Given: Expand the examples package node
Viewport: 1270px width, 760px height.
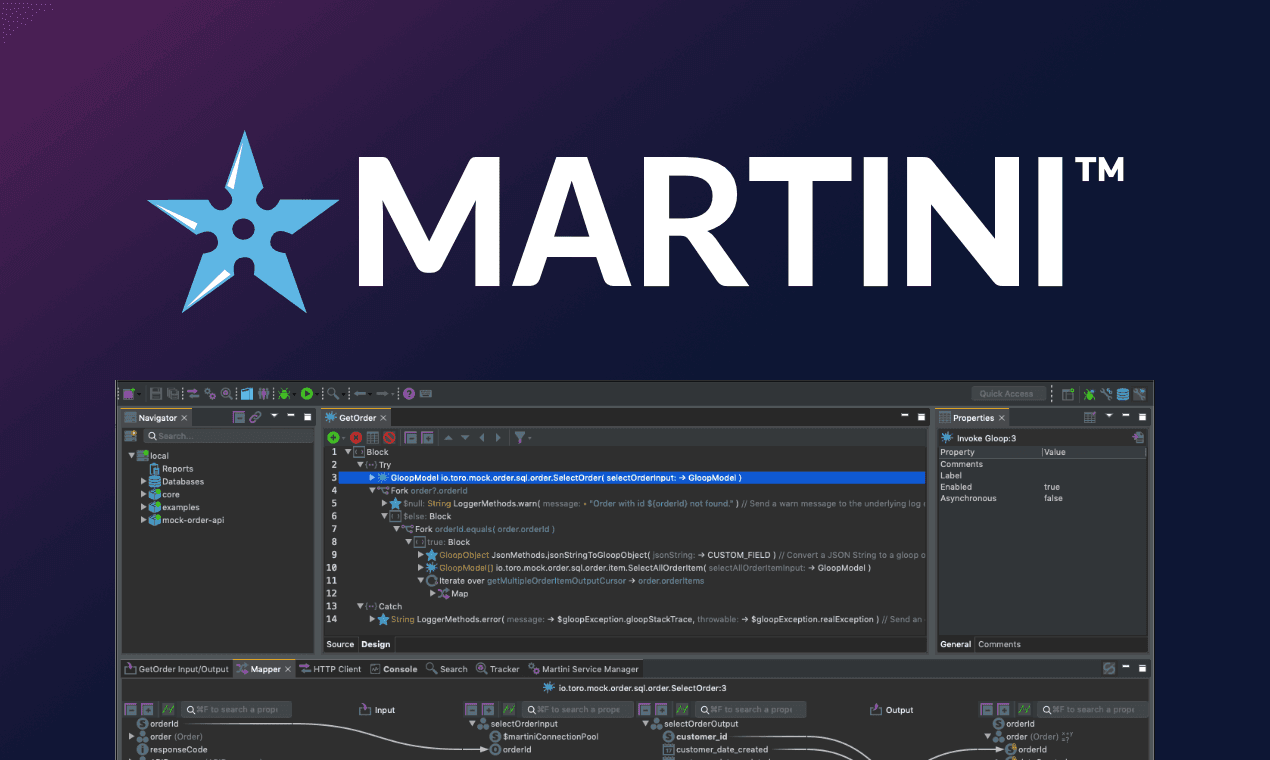Looking at the screenshot, I should 143,507.
